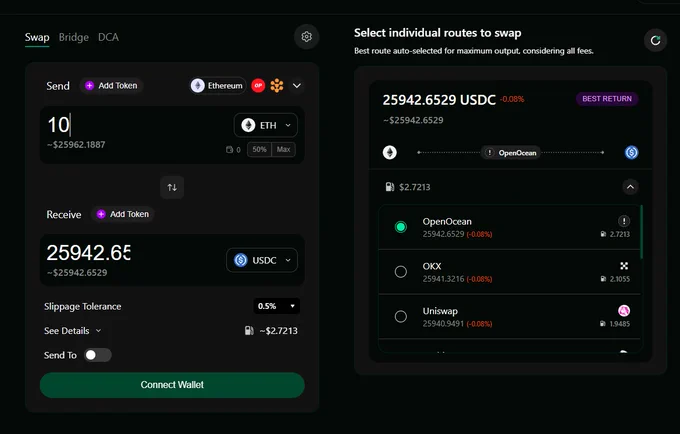680x434 pixels.
Task: Switch to the Swap tab
Action: [x=37, y=37]
